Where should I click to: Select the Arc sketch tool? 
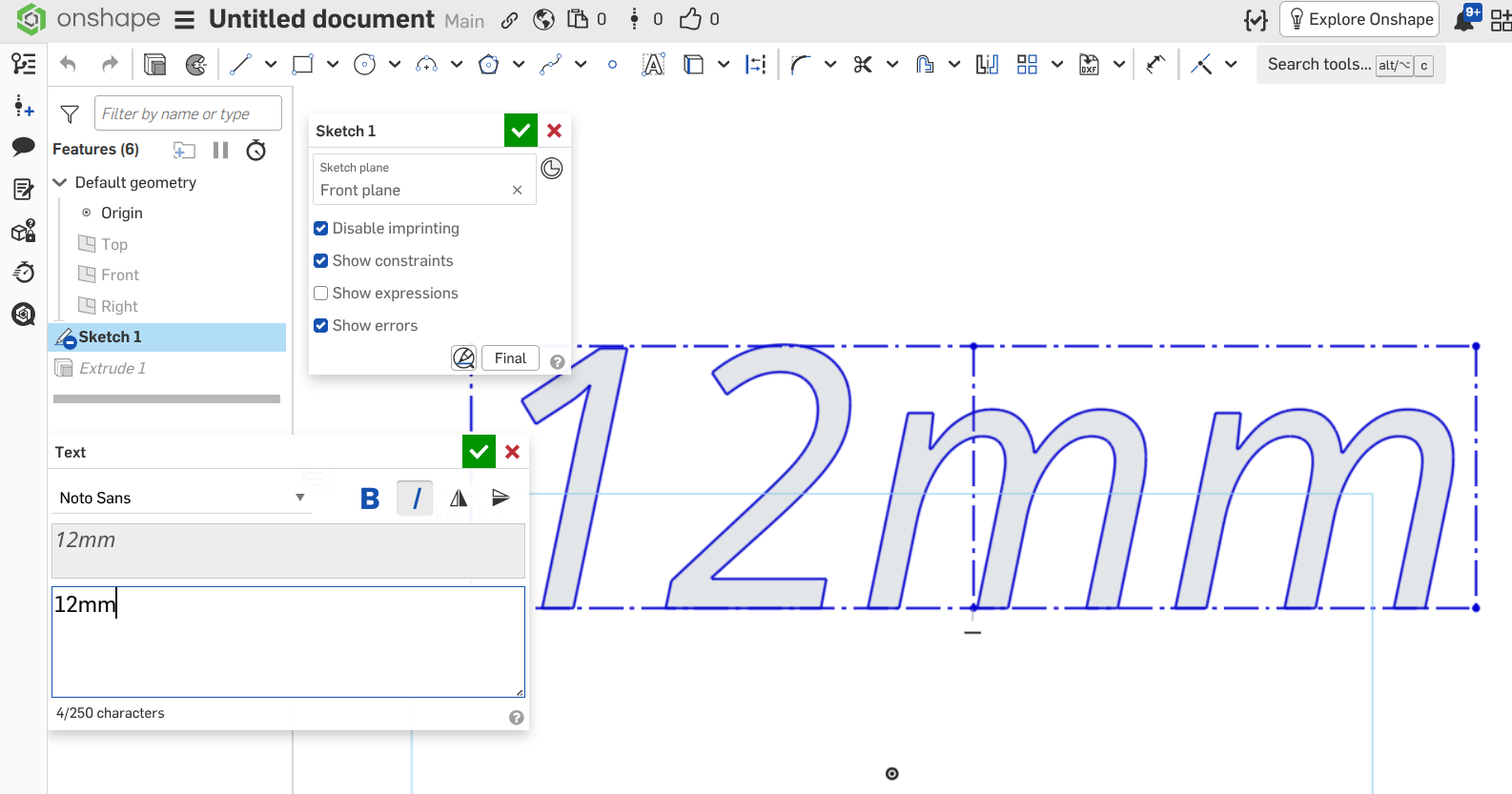[426, 64]
